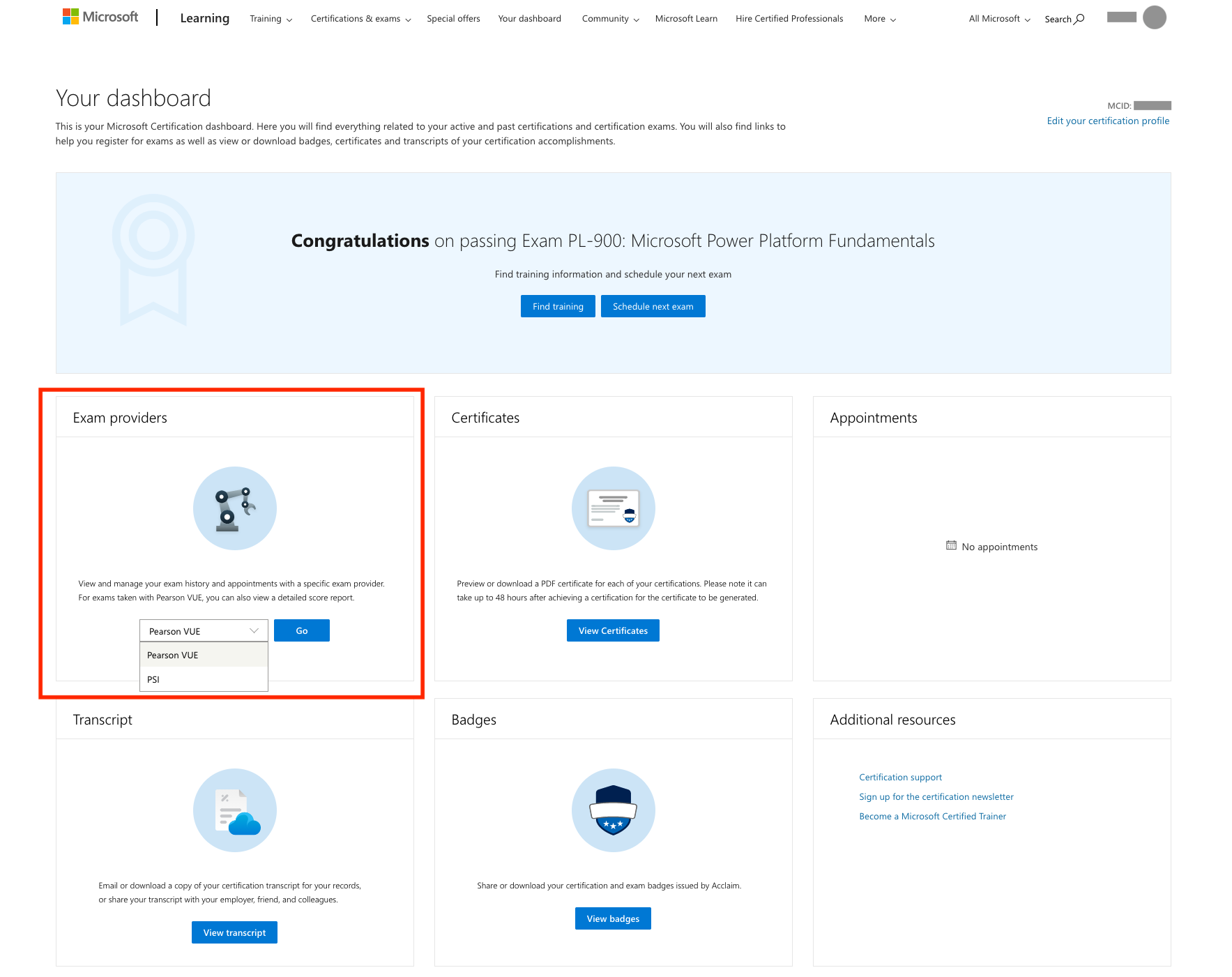
Task: Click the Schedule next exam button
Action: click(x=653, y=306)
